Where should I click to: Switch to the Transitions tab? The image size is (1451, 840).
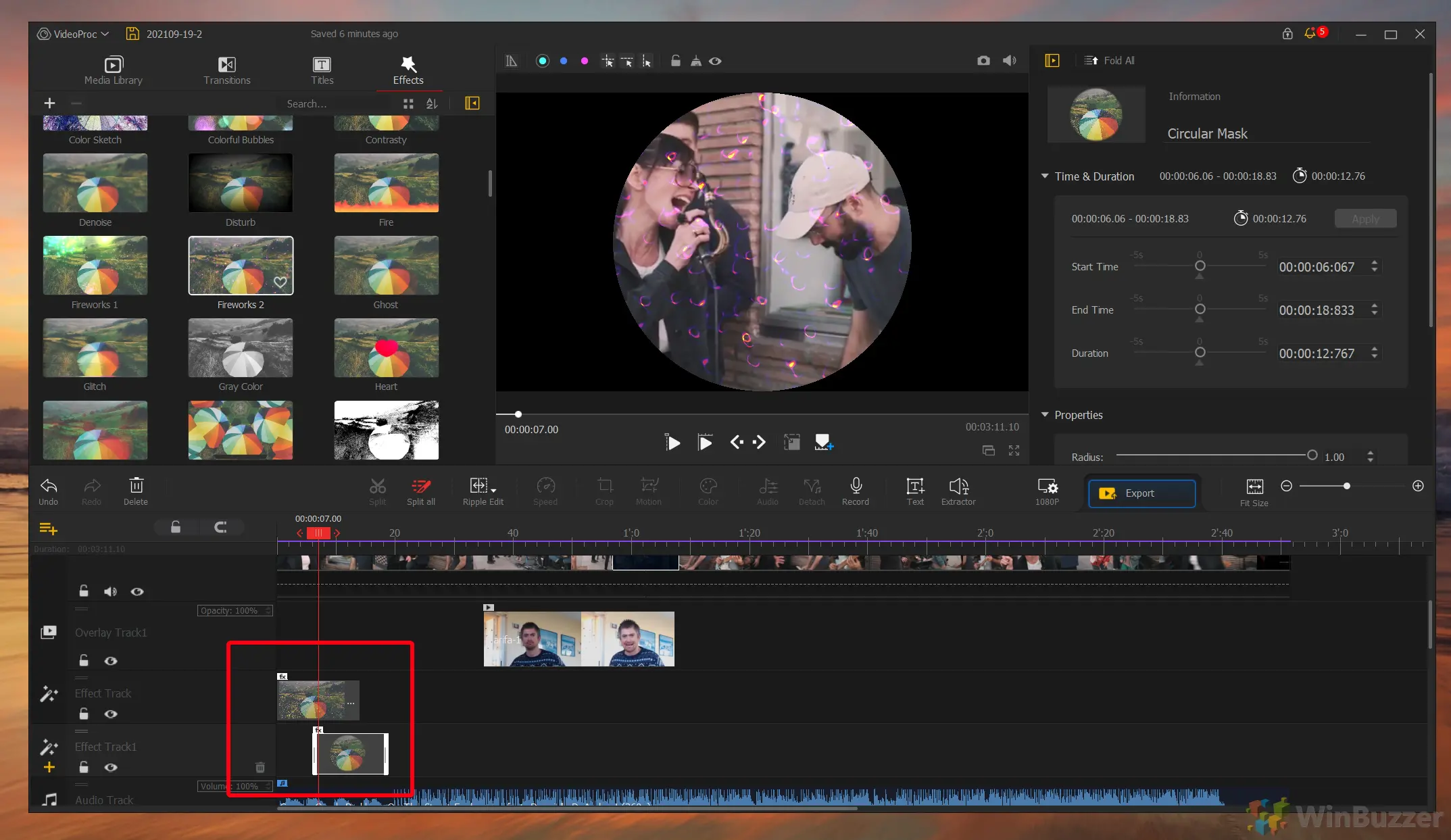coord(226,70)
